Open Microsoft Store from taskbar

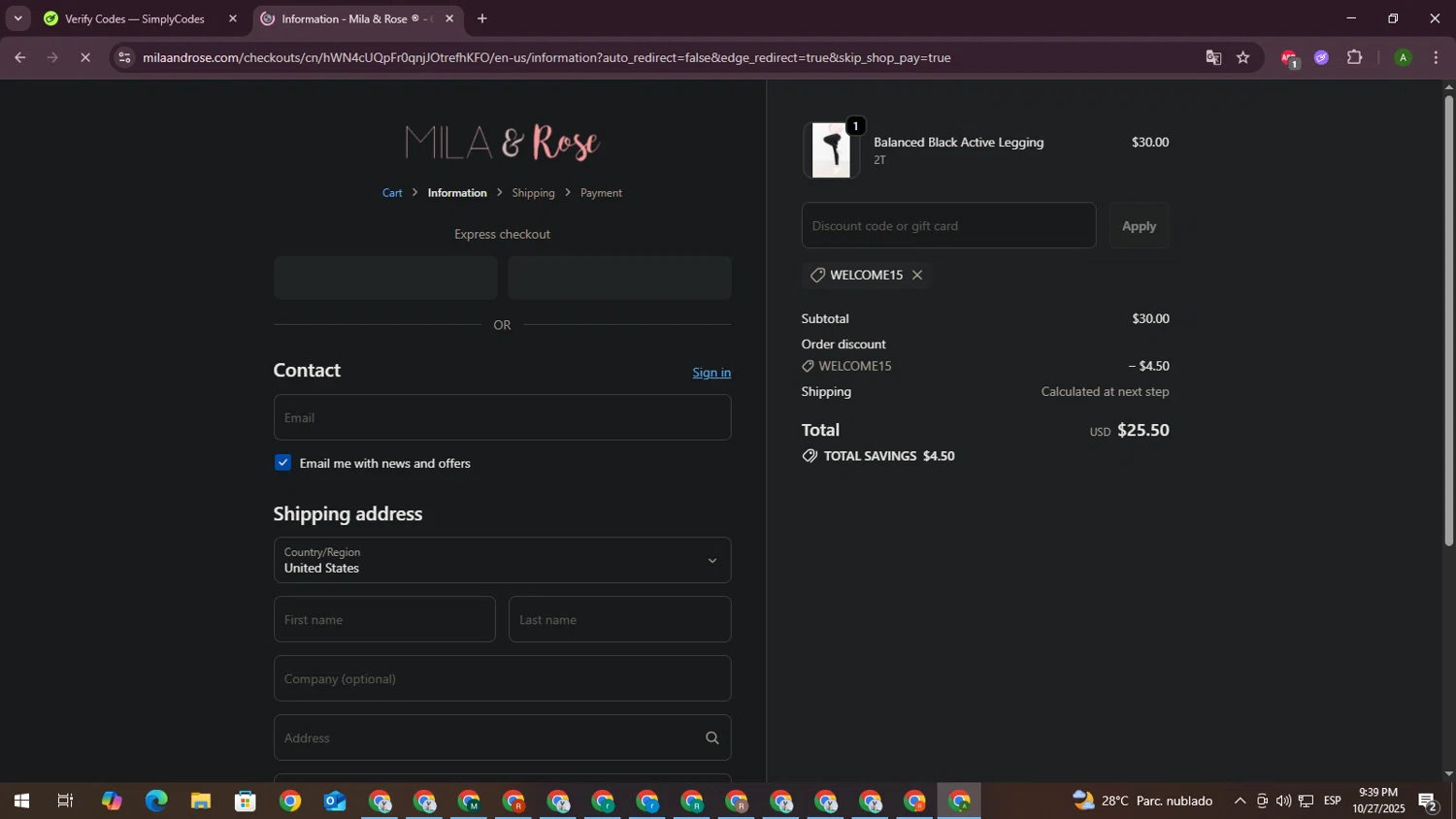[x=246, y=801]
